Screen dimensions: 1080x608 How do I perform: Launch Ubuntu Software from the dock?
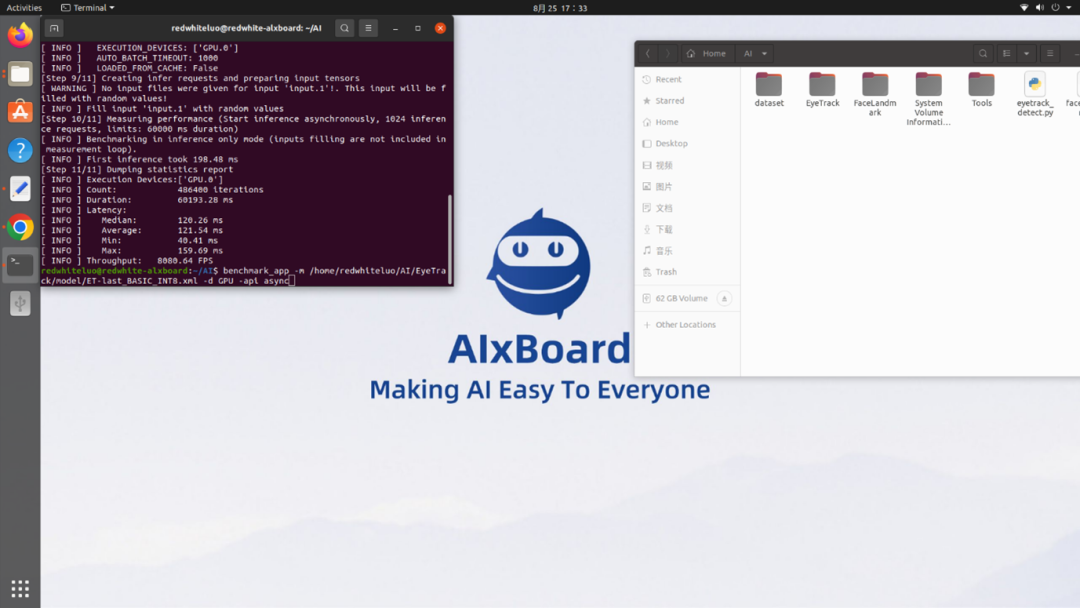coord(20,112)
